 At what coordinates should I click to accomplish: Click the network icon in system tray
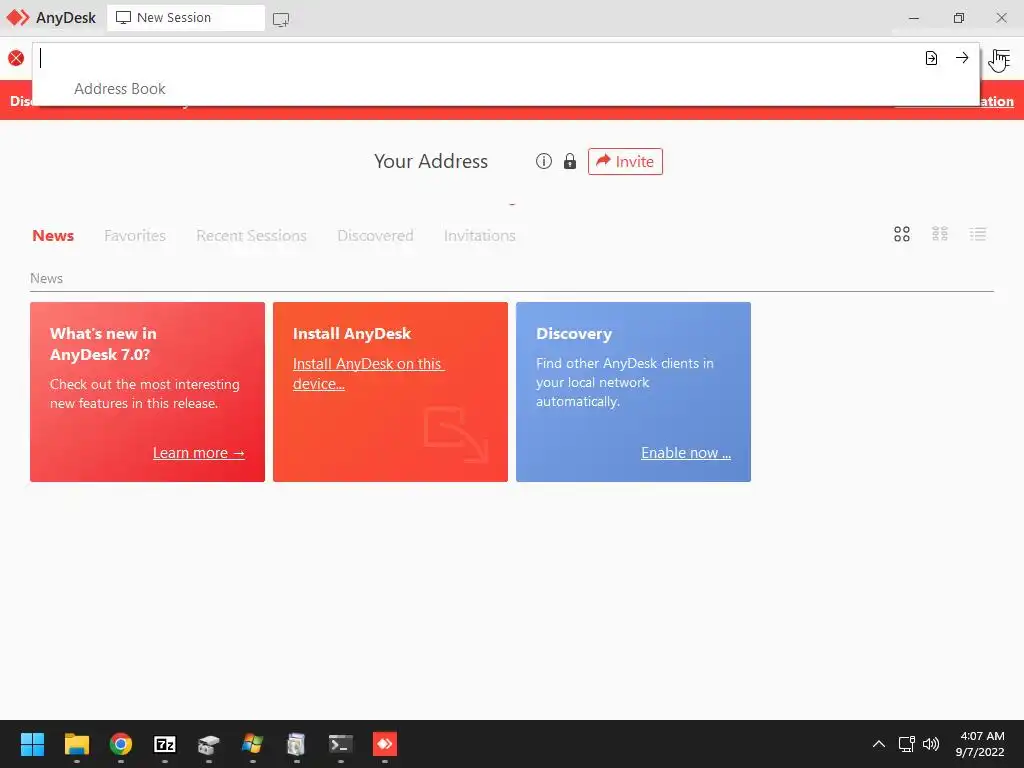pyautogui.click(x=906, y=744)
